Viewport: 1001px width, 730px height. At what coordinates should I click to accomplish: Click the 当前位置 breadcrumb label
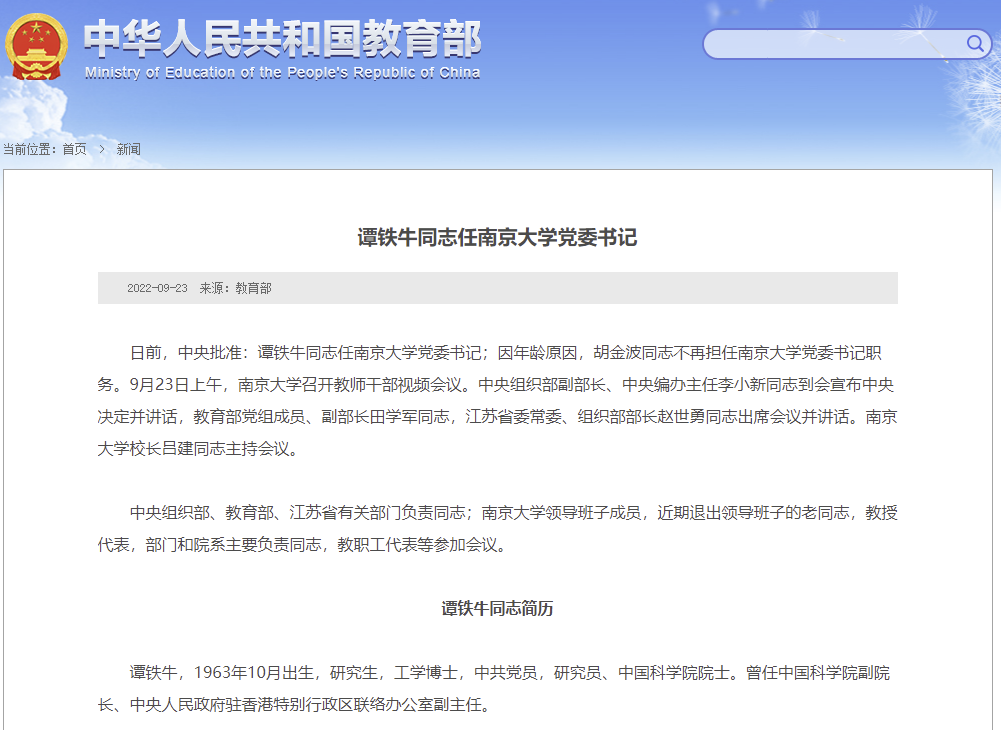[x=30, y=149]
